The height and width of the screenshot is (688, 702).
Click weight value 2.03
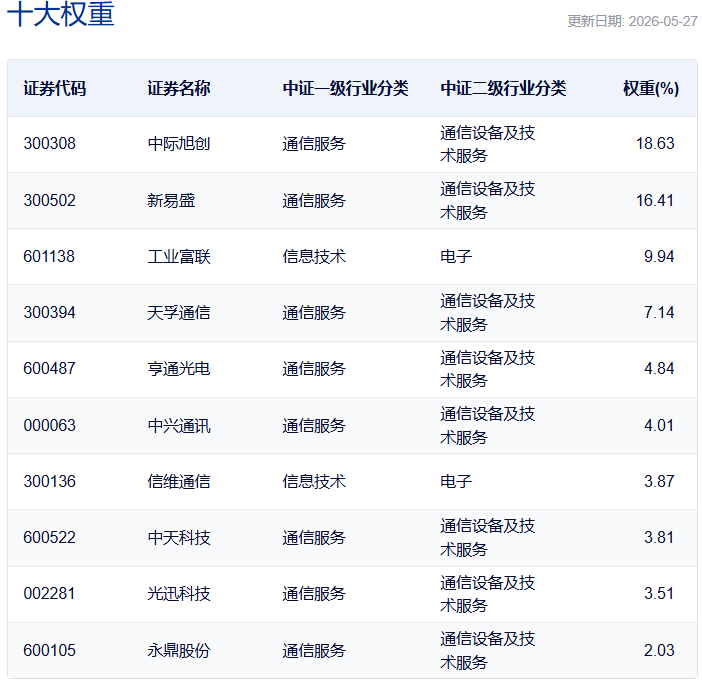point(659,650)
